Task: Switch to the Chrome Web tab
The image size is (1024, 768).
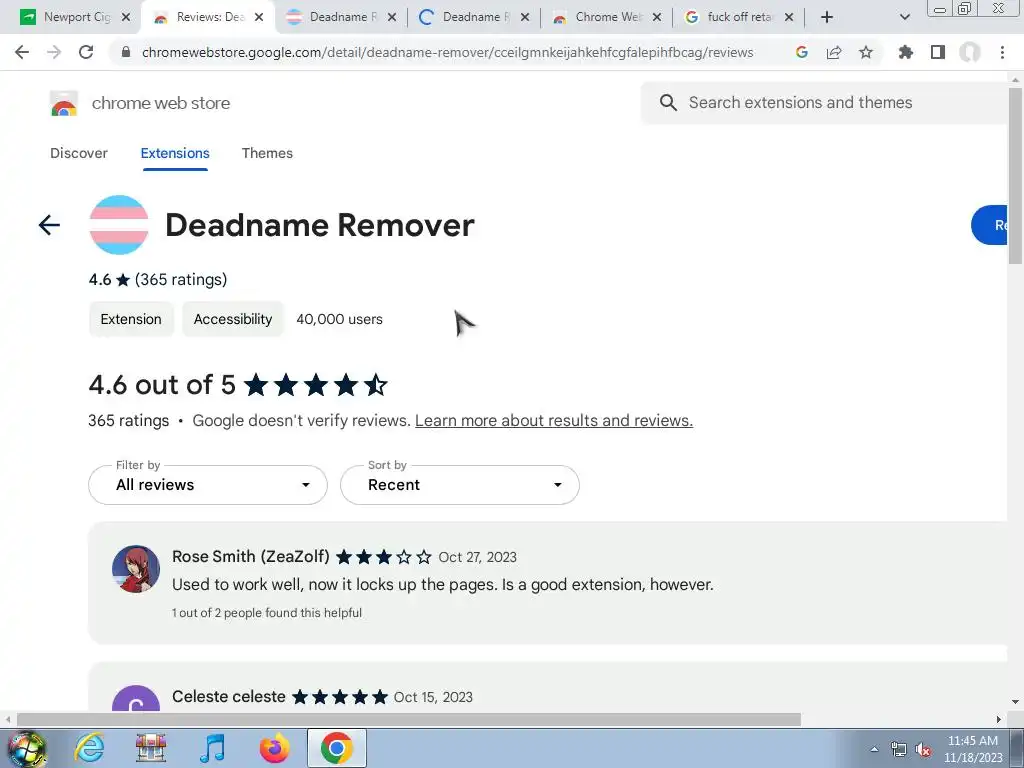Action: click(x=606, y=17)
